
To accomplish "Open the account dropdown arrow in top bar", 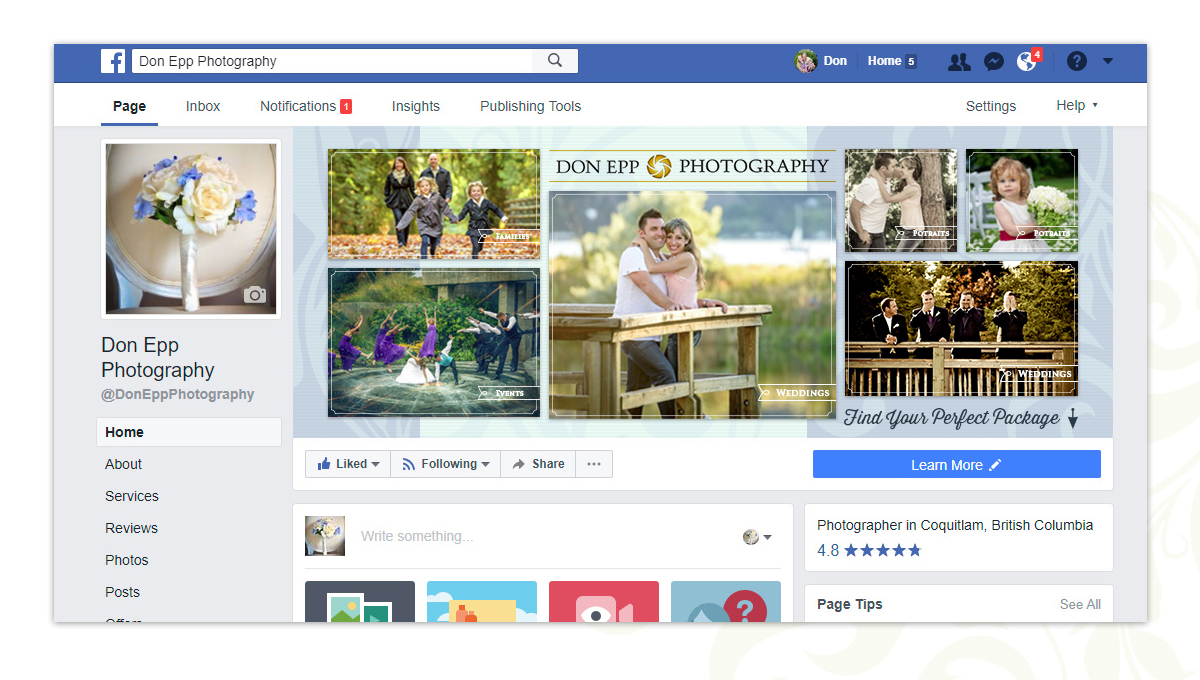I will tap(1108, 61).
